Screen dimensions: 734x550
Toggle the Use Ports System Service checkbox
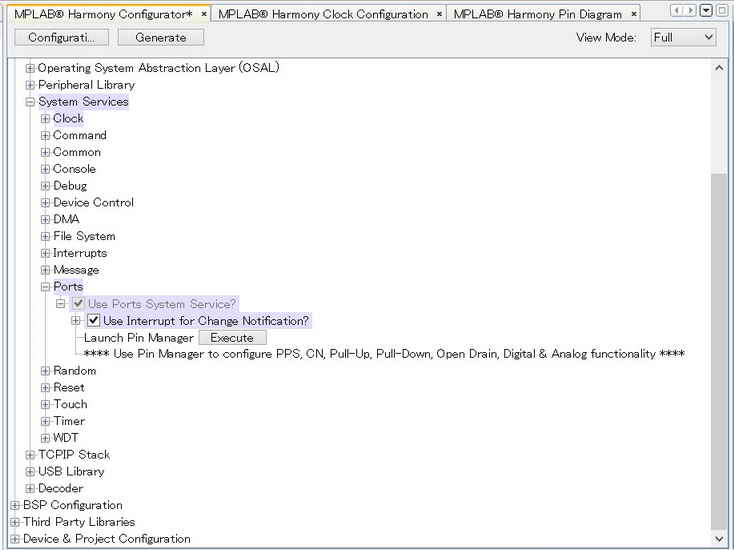coord(78,304)
